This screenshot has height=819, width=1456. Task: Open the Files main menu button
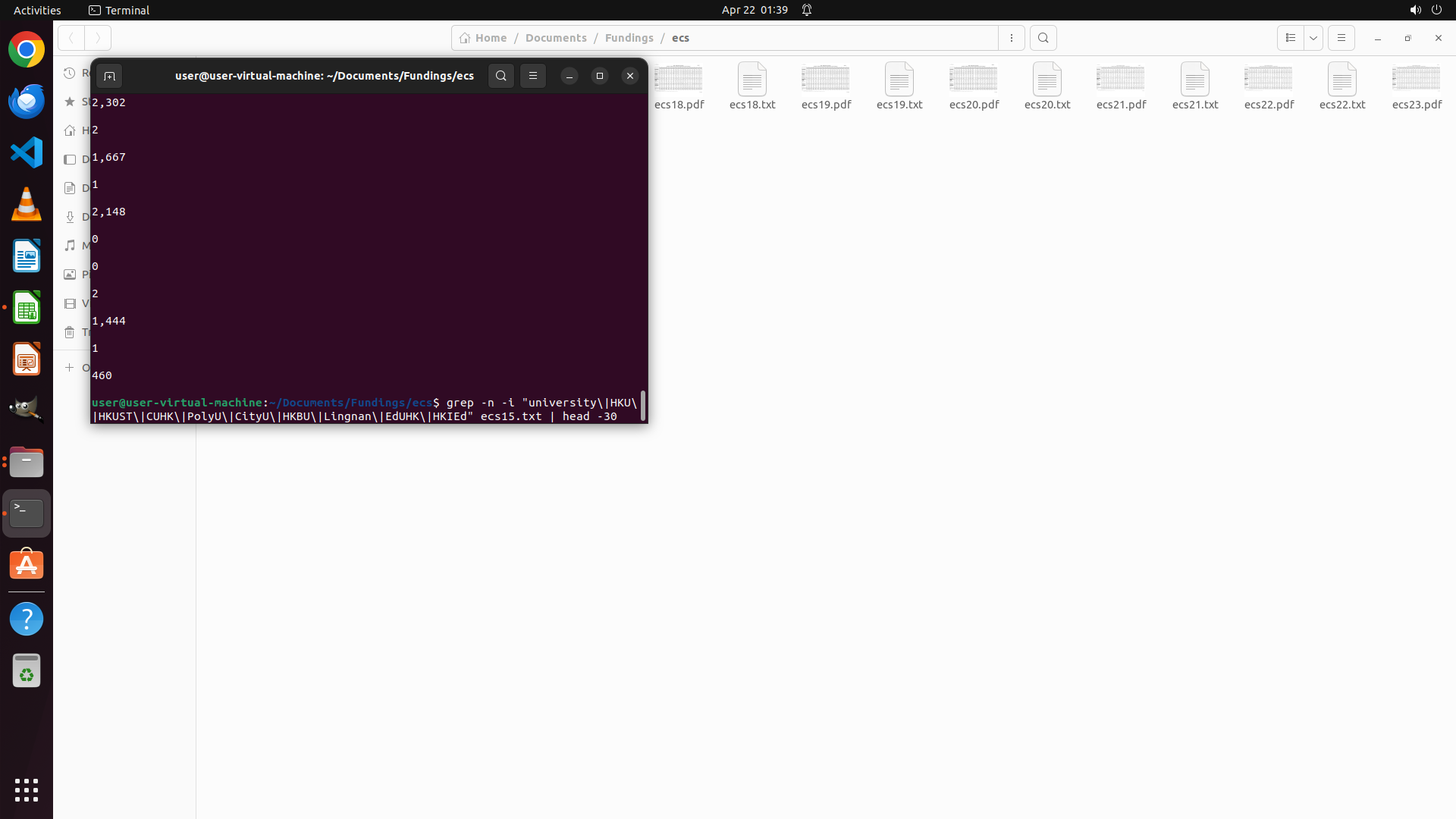(x=1341, y=38)
